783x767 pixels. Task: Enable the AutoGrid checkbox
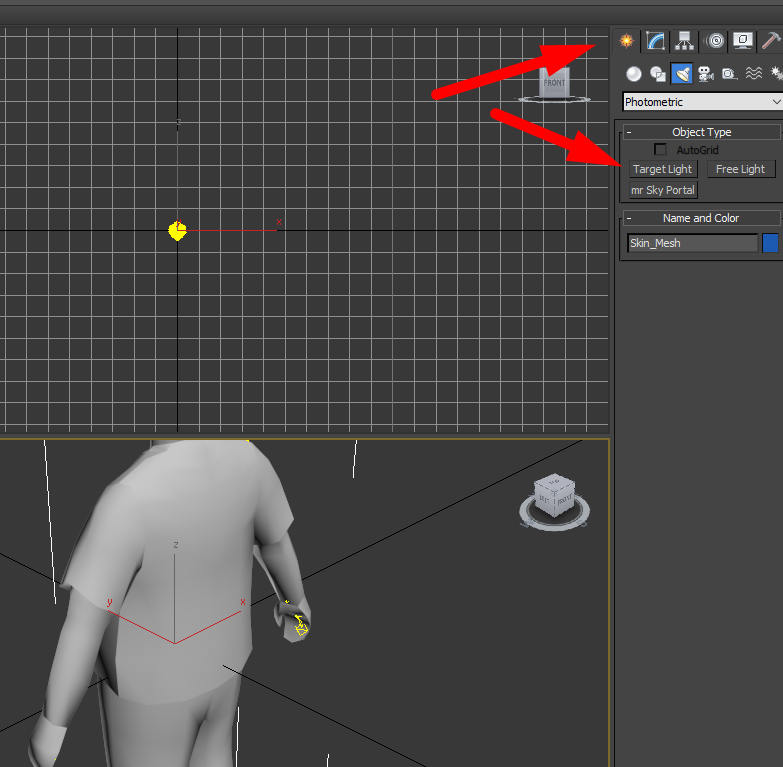660,150
